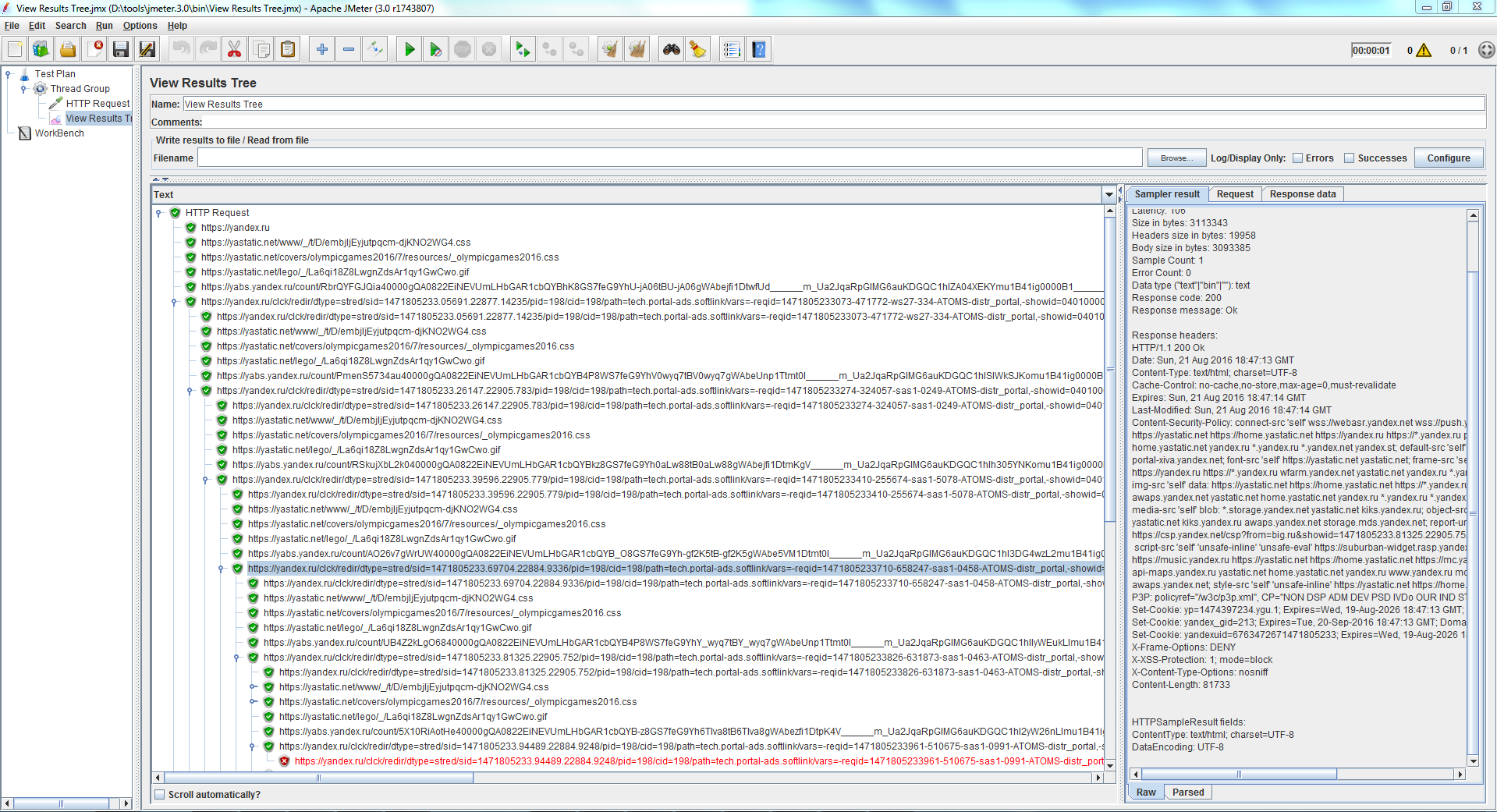Viewport: 1497px width, 812px height.
Task: Clear results with the single broom icon
Action: 610,50
